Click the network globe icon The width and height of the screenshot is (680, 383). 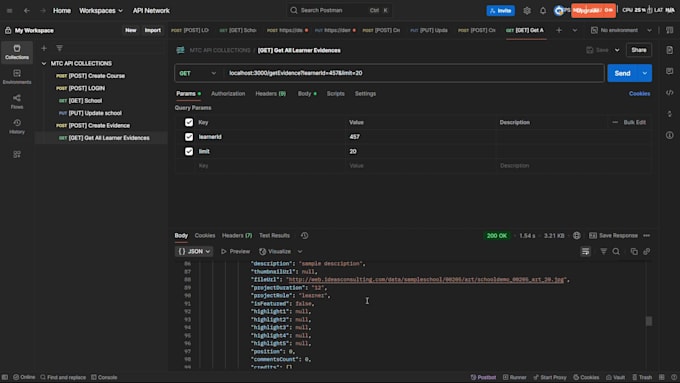pos(576,236)
